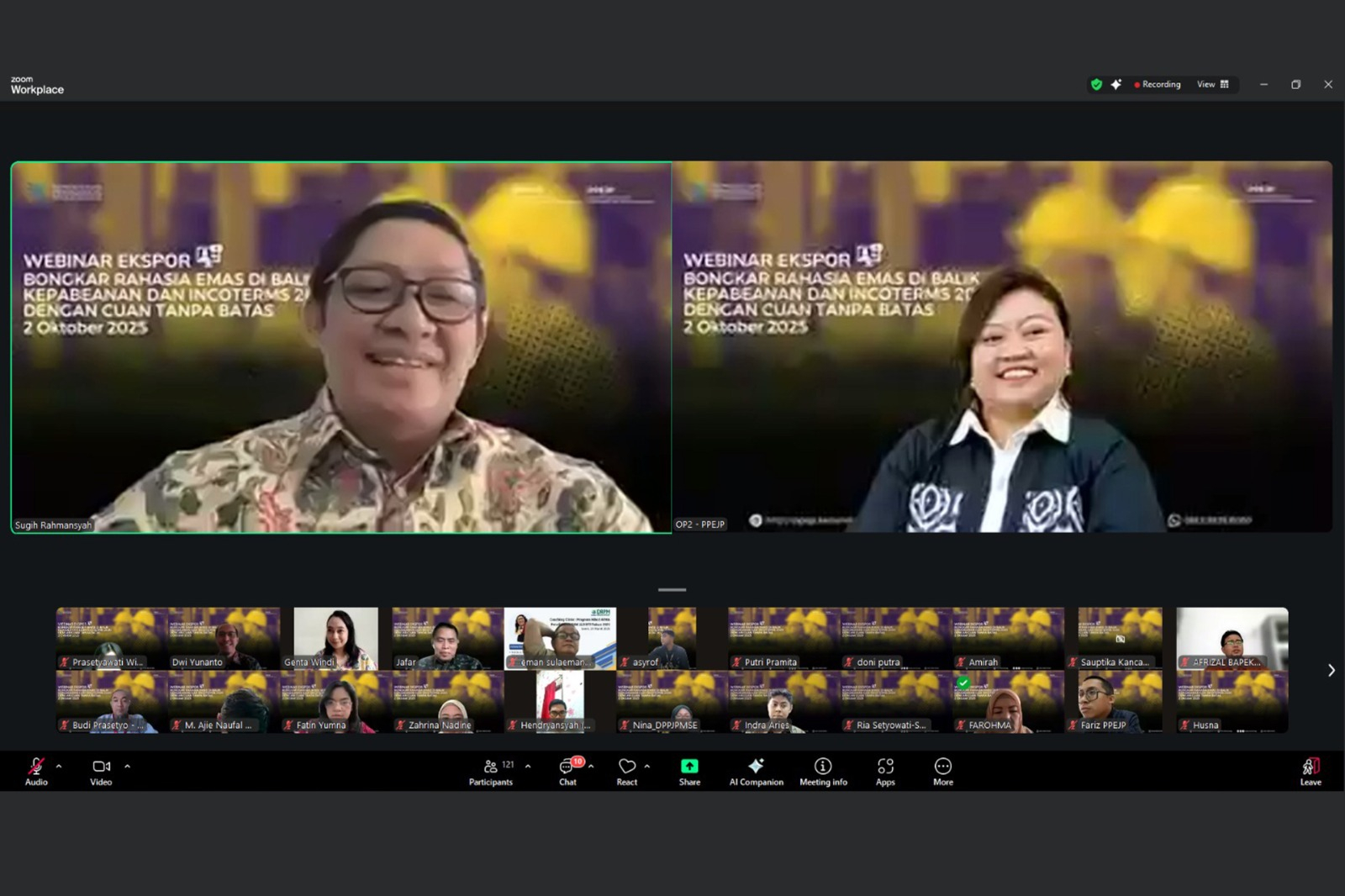The height and width of the screenshot is (896, 1345).
Task: Show next page of participant thumbnails
Action: (1331, 670)
